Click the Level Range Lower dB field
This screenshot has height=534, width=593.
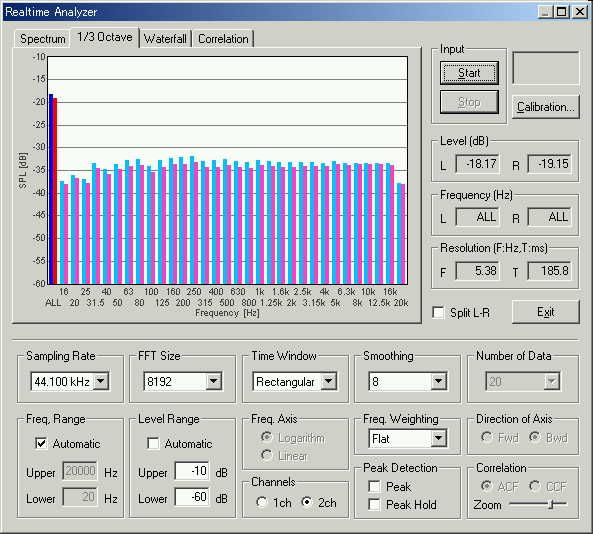click(192, 497)
